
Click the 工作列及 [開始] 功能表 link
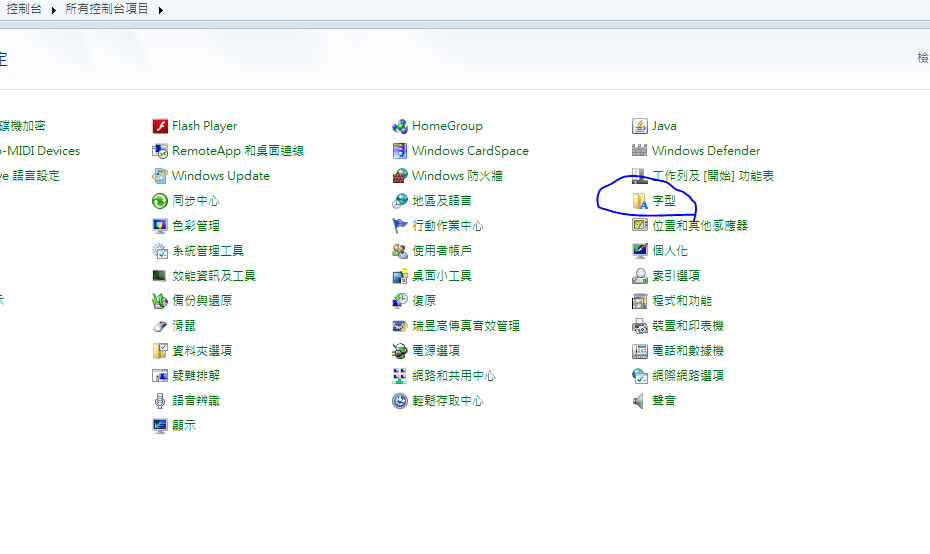(713, 176)
